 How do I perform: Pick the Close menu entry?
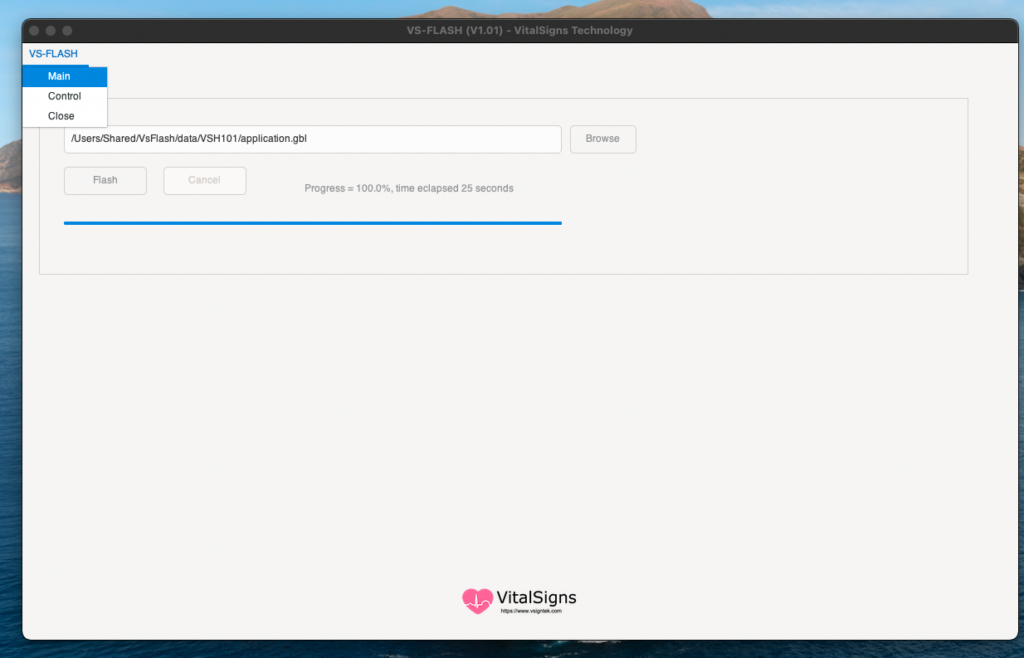point(65,116)
